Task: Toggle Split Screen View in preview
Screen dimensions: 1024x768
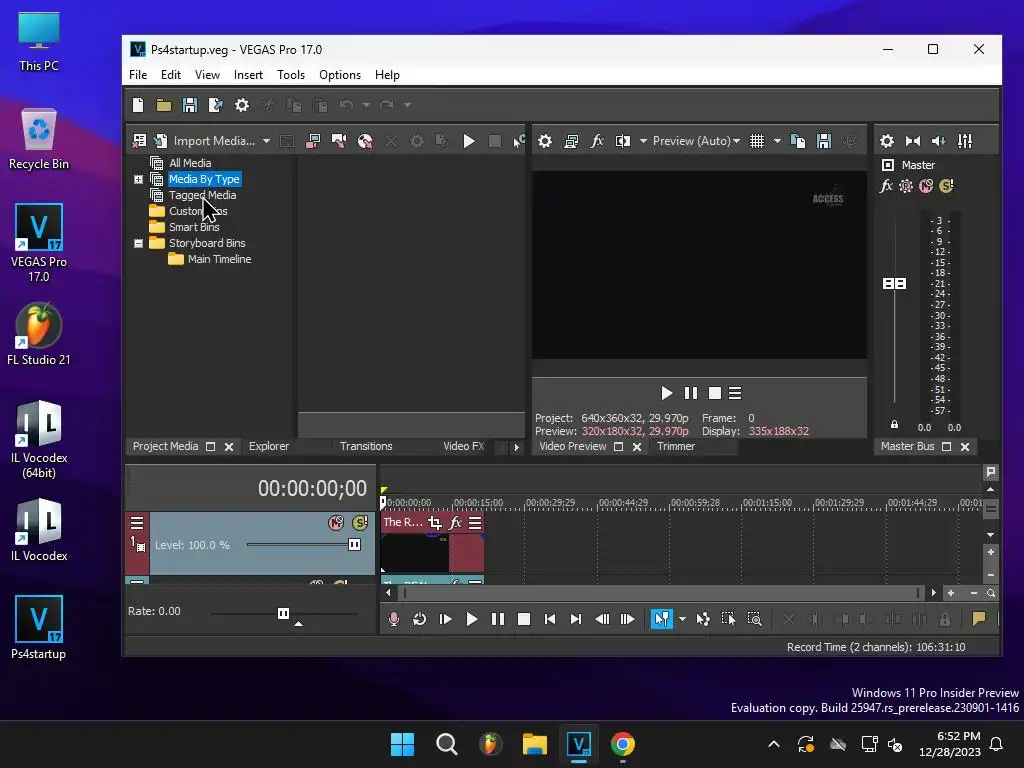Action: point(623,141)
